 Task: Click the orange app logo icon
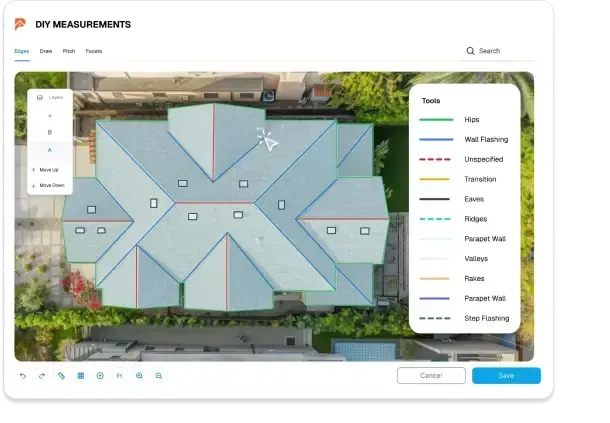20,24
